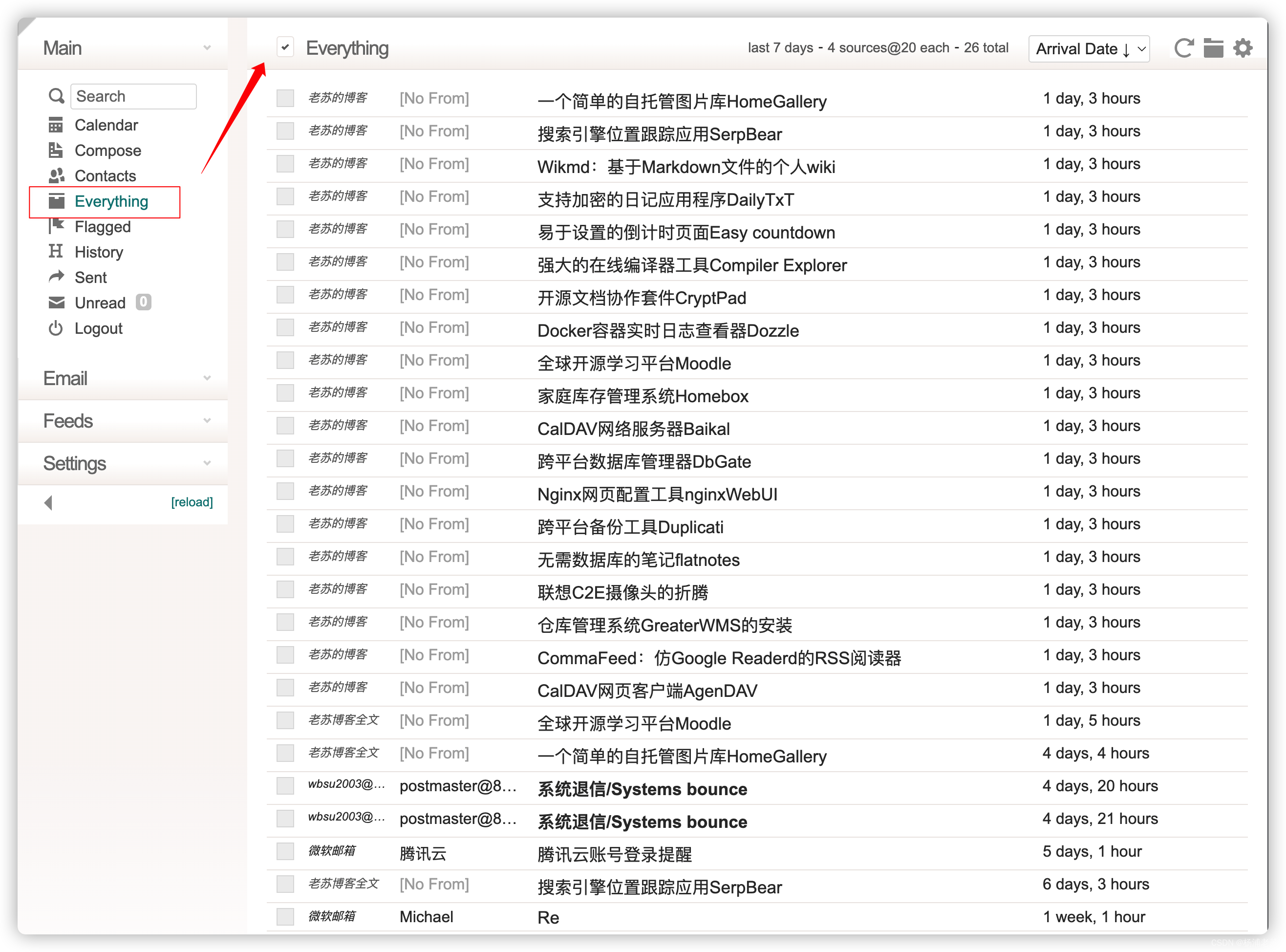Go to the Unread folder
1286x952 pixels.
(100, 303)
